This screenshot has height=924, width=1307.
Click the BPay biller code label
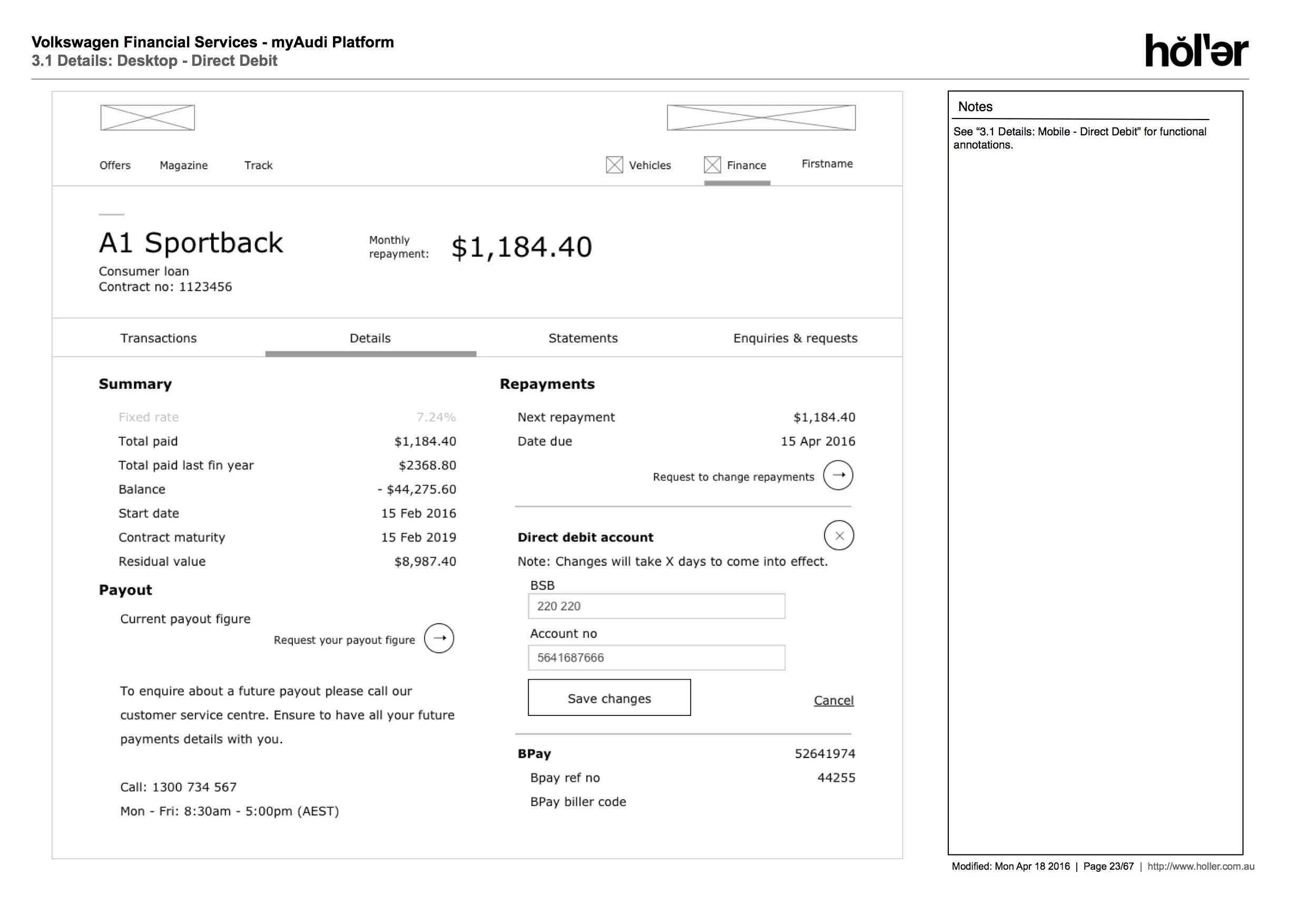pos(578,802)
